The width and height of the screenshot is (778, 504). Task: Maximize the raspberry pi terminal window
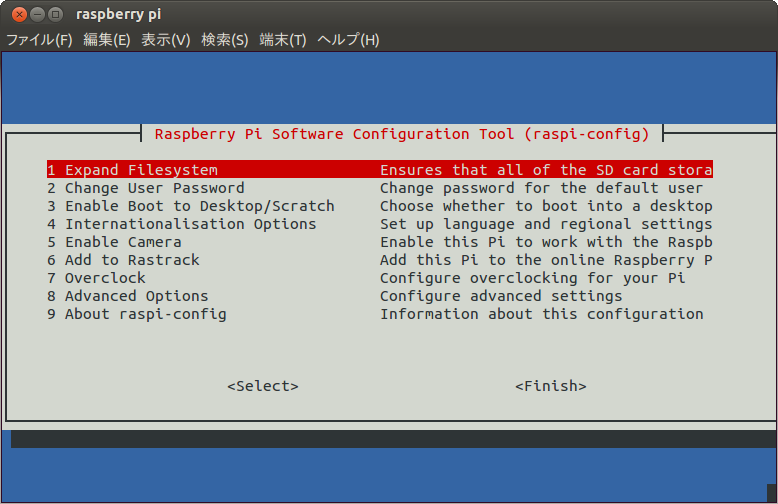[56, 14]
